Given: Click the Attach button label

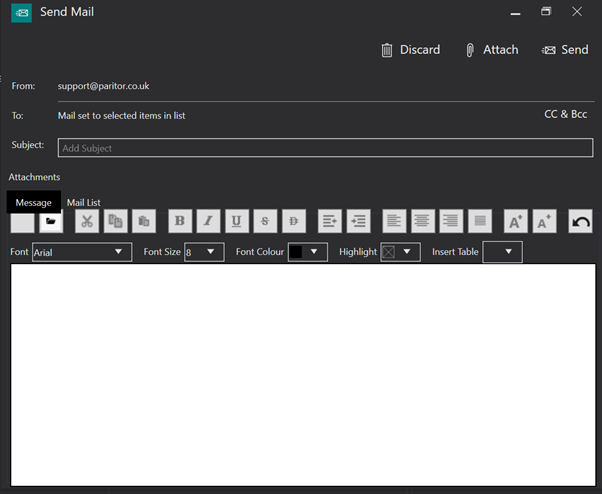Looking at the screenshot, I should point(501,50).
